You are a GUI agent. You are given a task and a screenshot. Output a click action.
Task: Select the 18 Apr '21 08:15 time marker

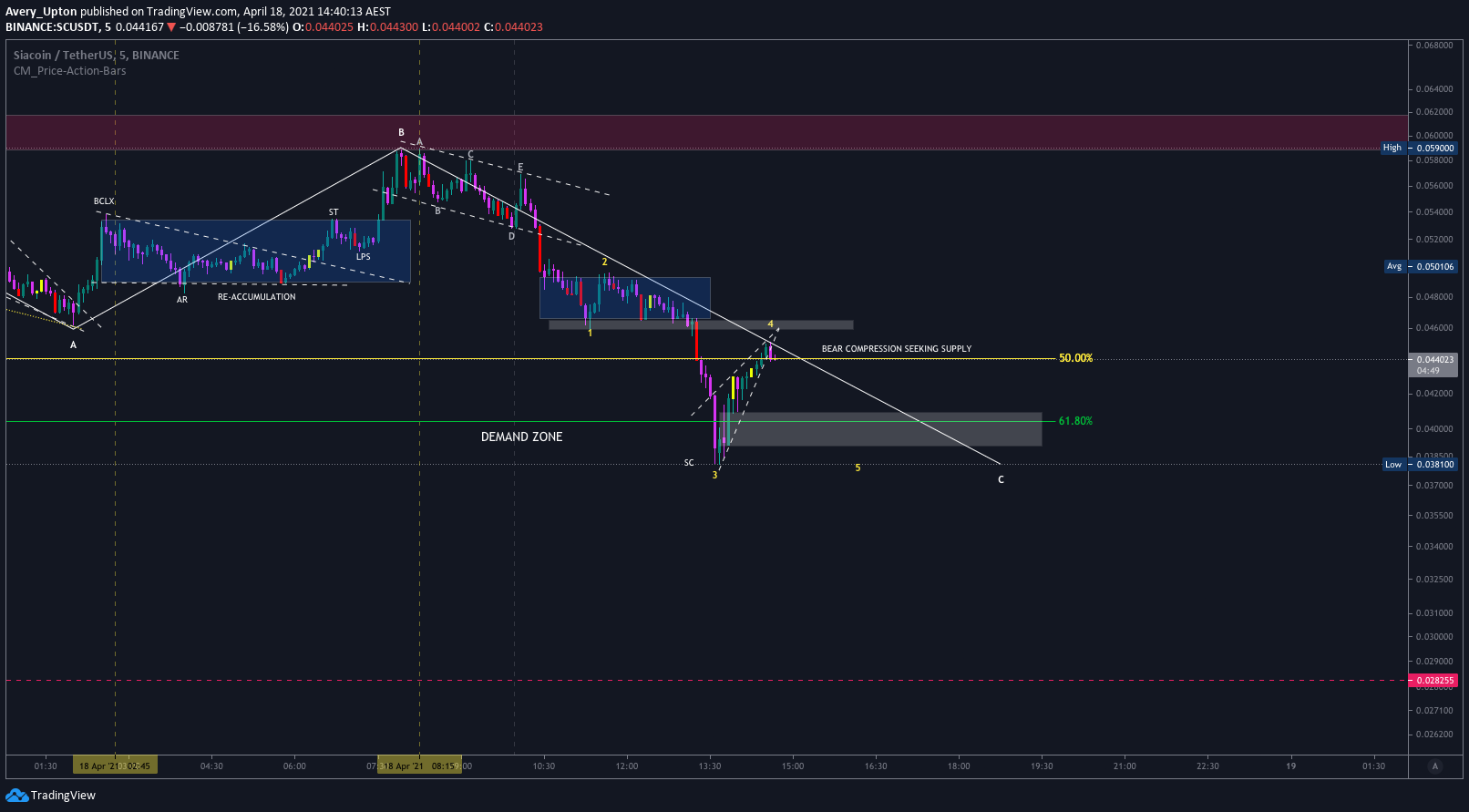click(x=419, y=766)
